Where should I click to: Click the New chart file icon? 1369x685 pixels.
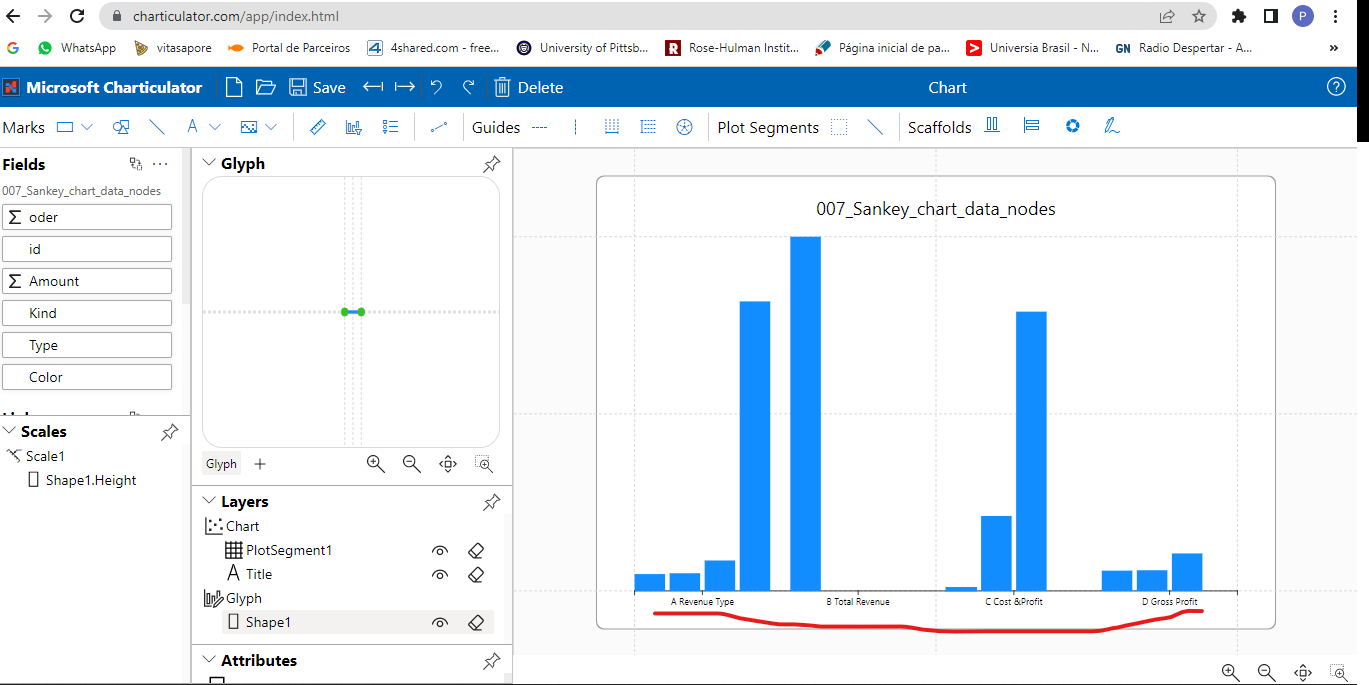[233, 87]
